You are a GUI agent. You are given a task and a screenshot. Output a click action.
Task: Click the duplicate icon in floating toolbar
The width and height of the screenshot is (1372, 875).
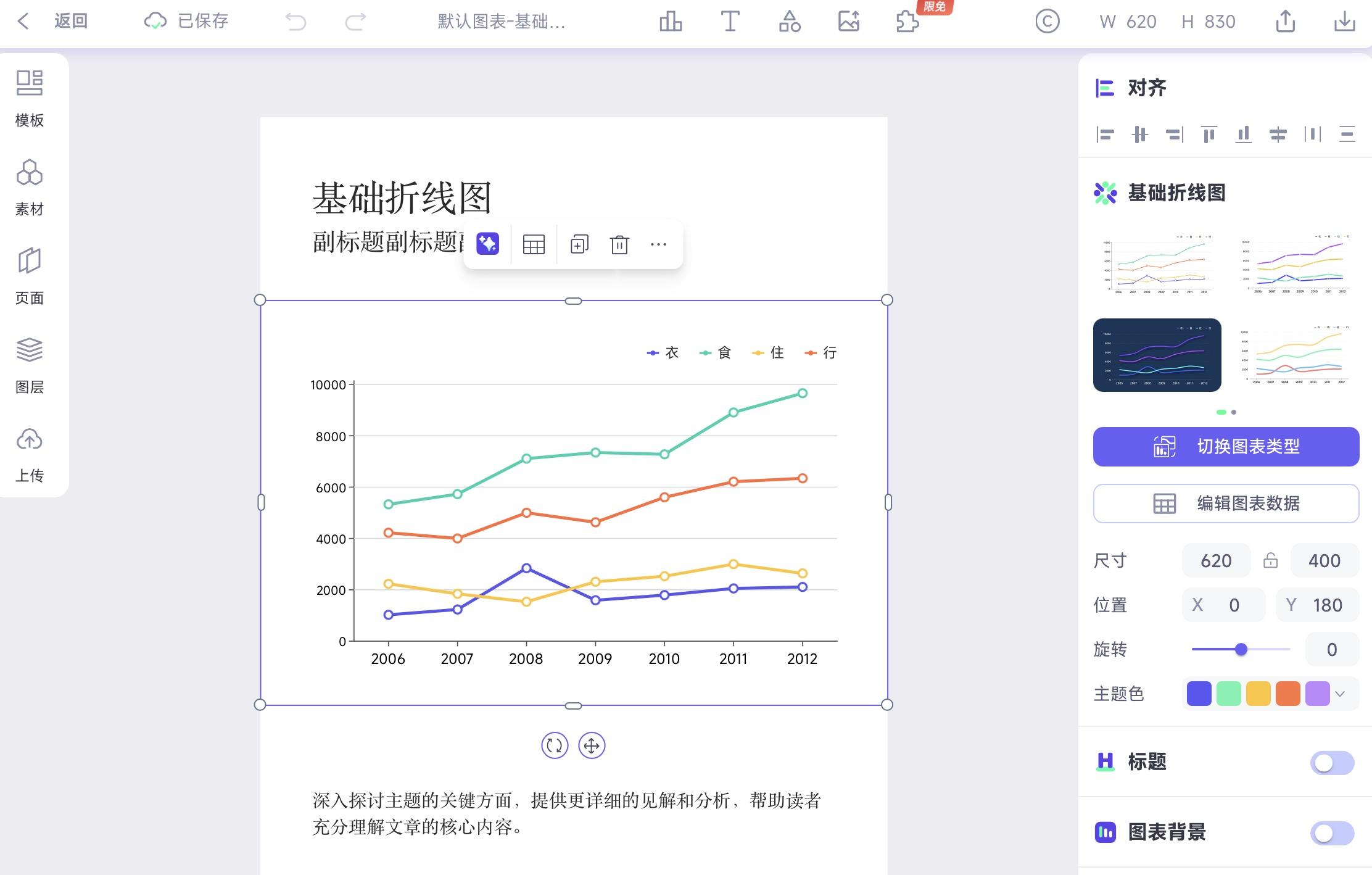point(579,244)
